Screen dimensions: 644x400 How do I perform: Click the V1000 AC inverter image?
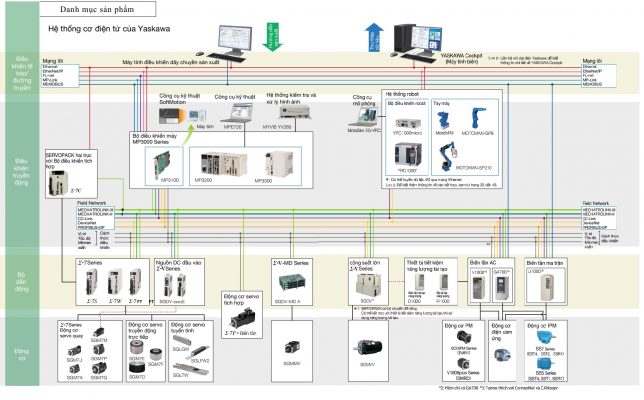[x=479, y=288]
